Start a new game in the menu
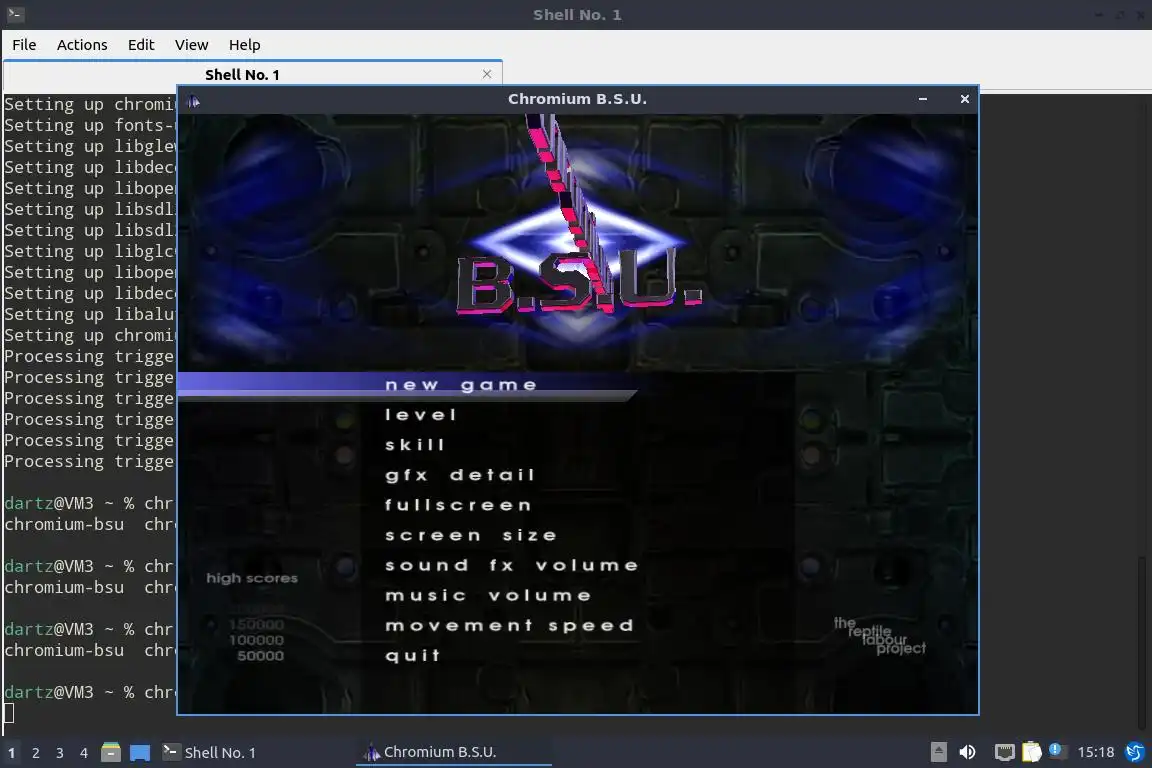 (x=461, y=385)
